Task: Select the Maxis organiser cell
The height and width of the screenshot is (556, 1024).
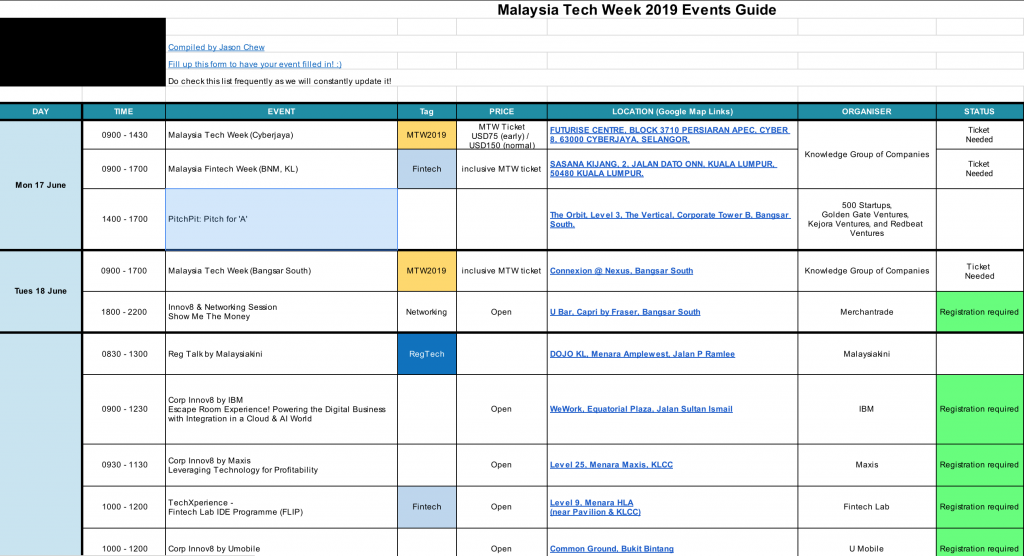Action: [x=867, y=465]
